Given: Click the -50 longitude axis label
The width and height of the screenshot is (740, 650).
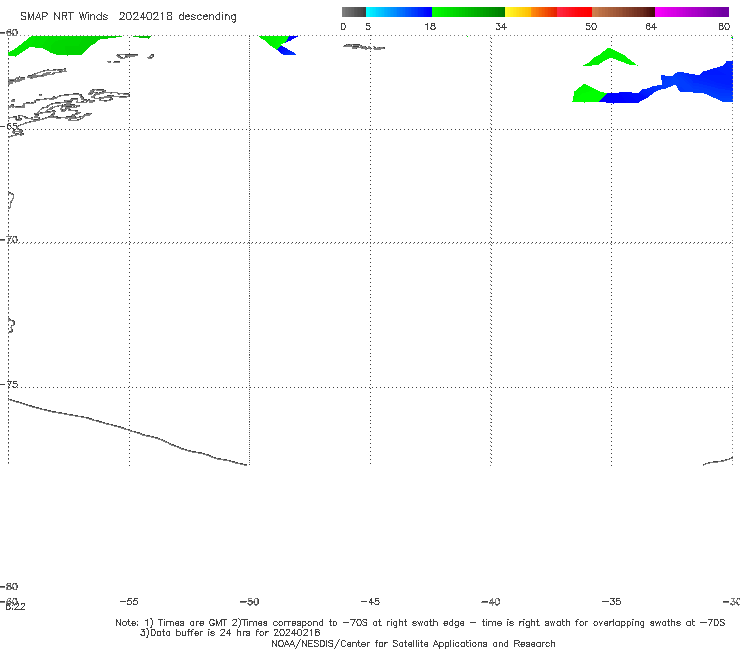Looking at the screenshot, I should [250, 601].
